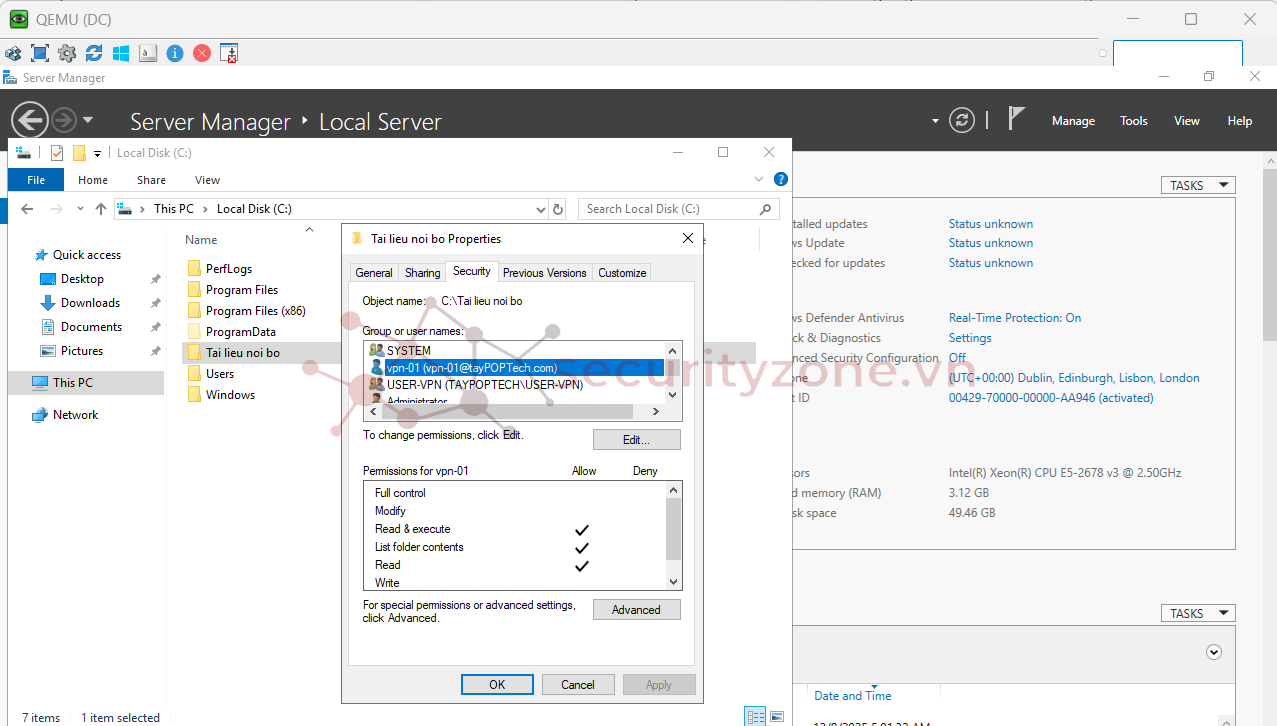Click the Edit... permissions button
This screenshot has width=1277, height=726.
click(x=636, y=440)
